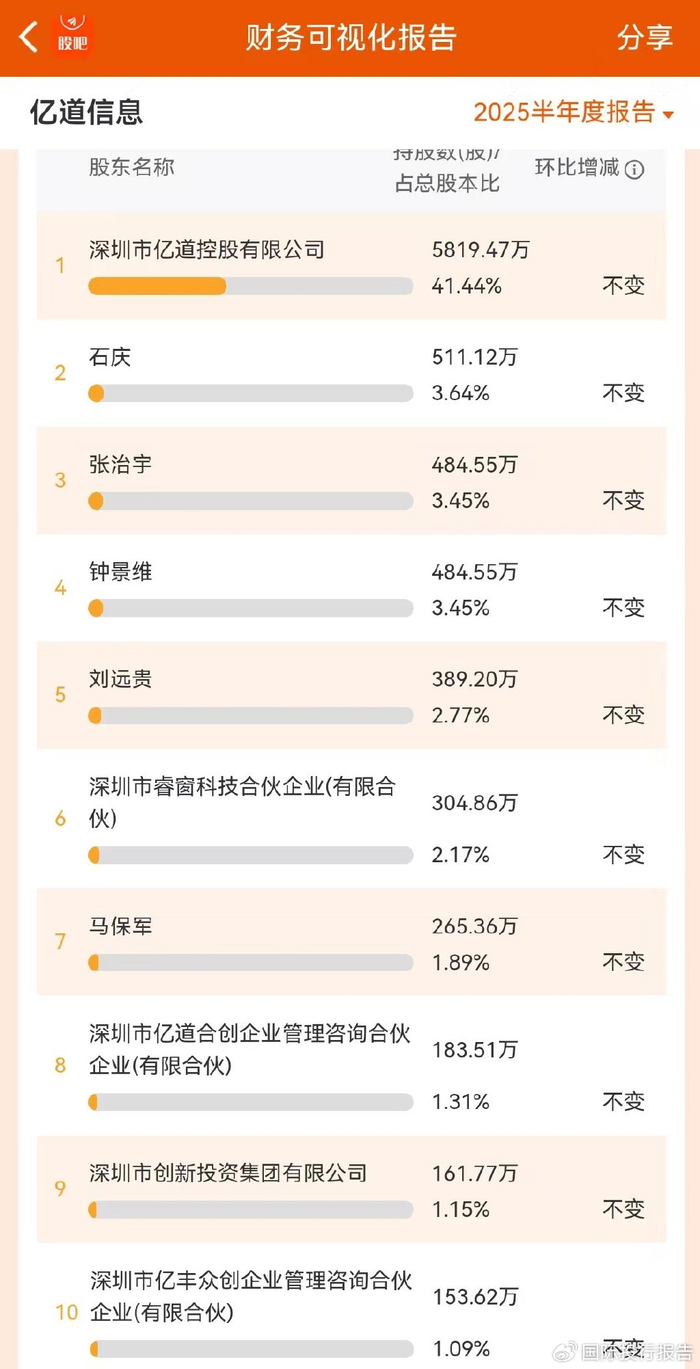This screenshot has width=700, height=1369.
Task: Tap the 41.44% orange progress bar
Action: coord(157,286)
